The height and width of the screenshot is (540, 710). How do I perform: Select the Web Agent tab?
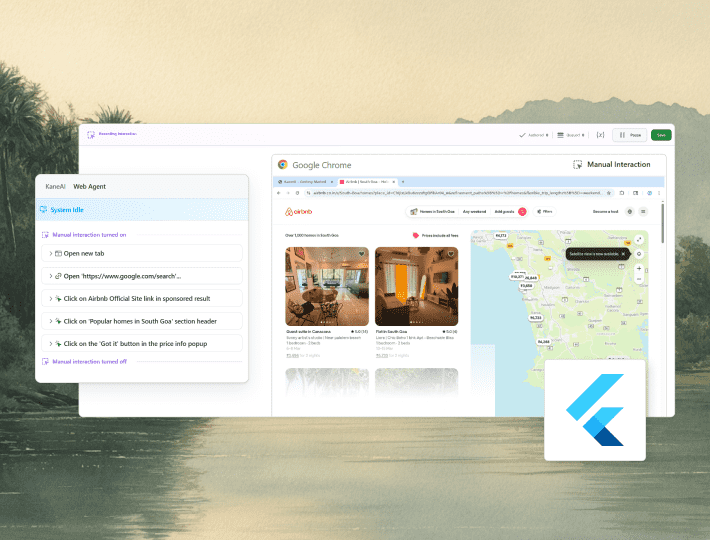[x=90, y=186]
